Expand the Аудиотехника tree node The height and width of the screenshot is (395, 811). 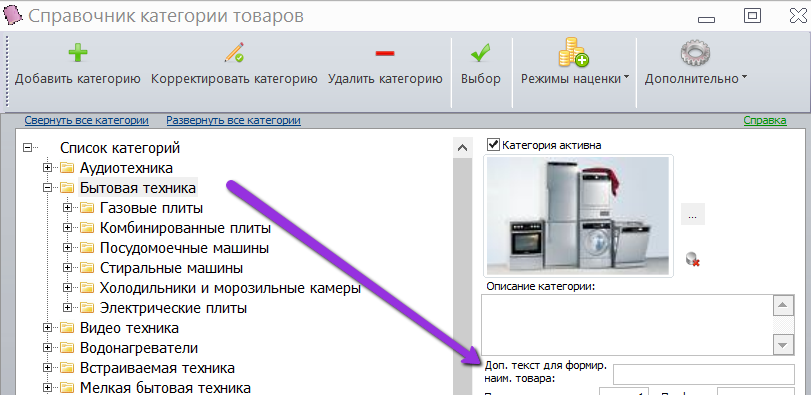pyautogui.click(x=48, y=168)
